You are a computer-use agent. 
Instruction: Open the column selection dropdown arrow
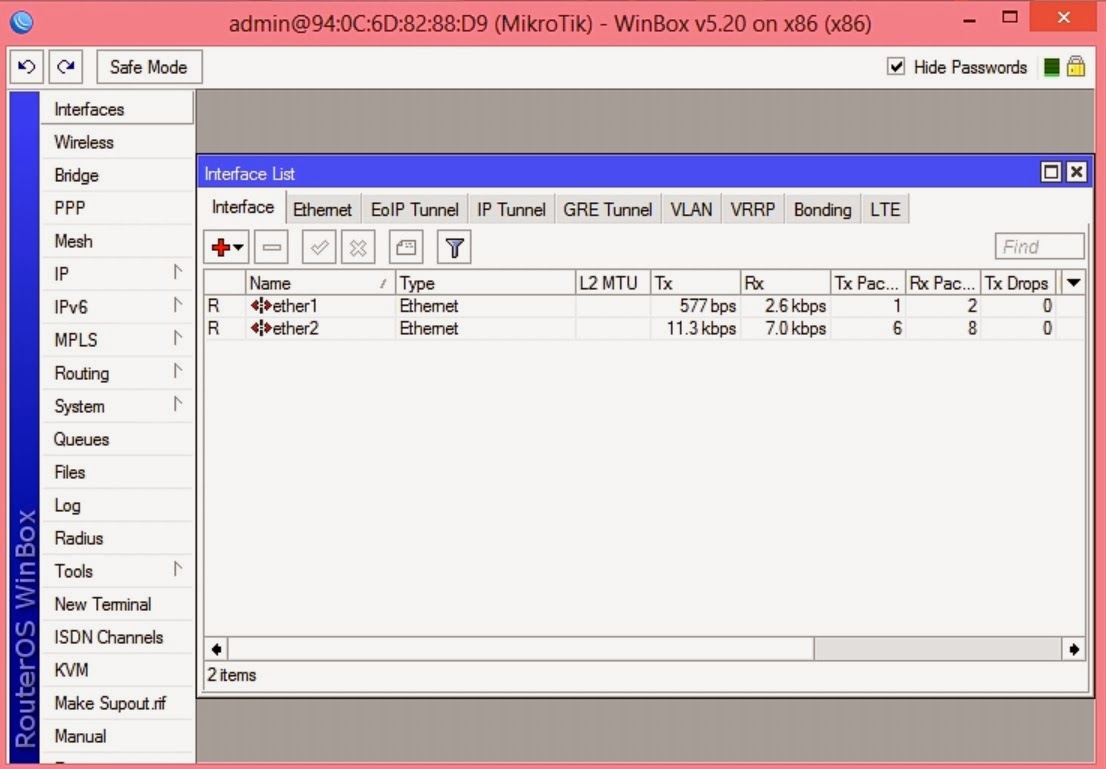click(x=1074, y=283)
